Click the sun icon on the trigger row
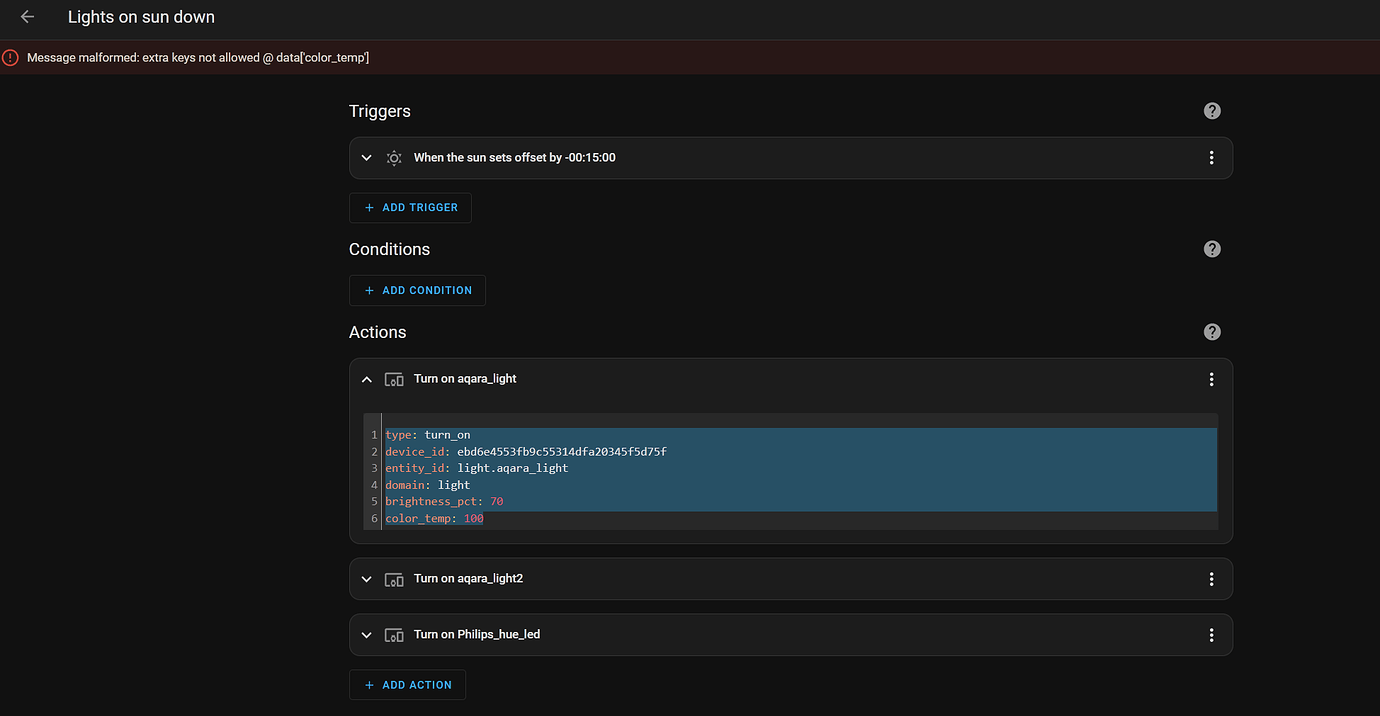This screenshot has width=1380, height=716. pyautogui.click(x=394, y=158)
